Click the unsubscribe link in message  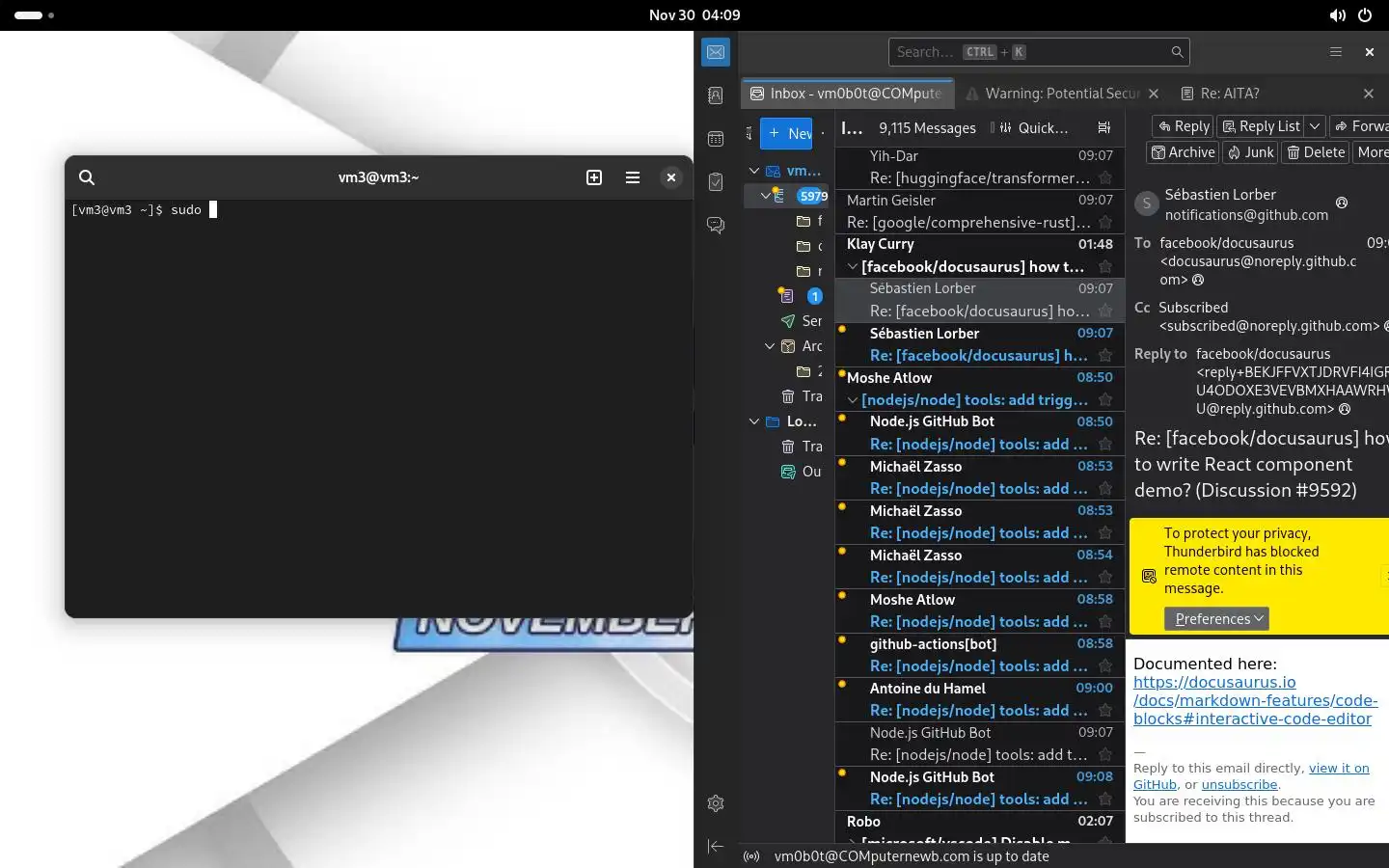(1239, 785)
